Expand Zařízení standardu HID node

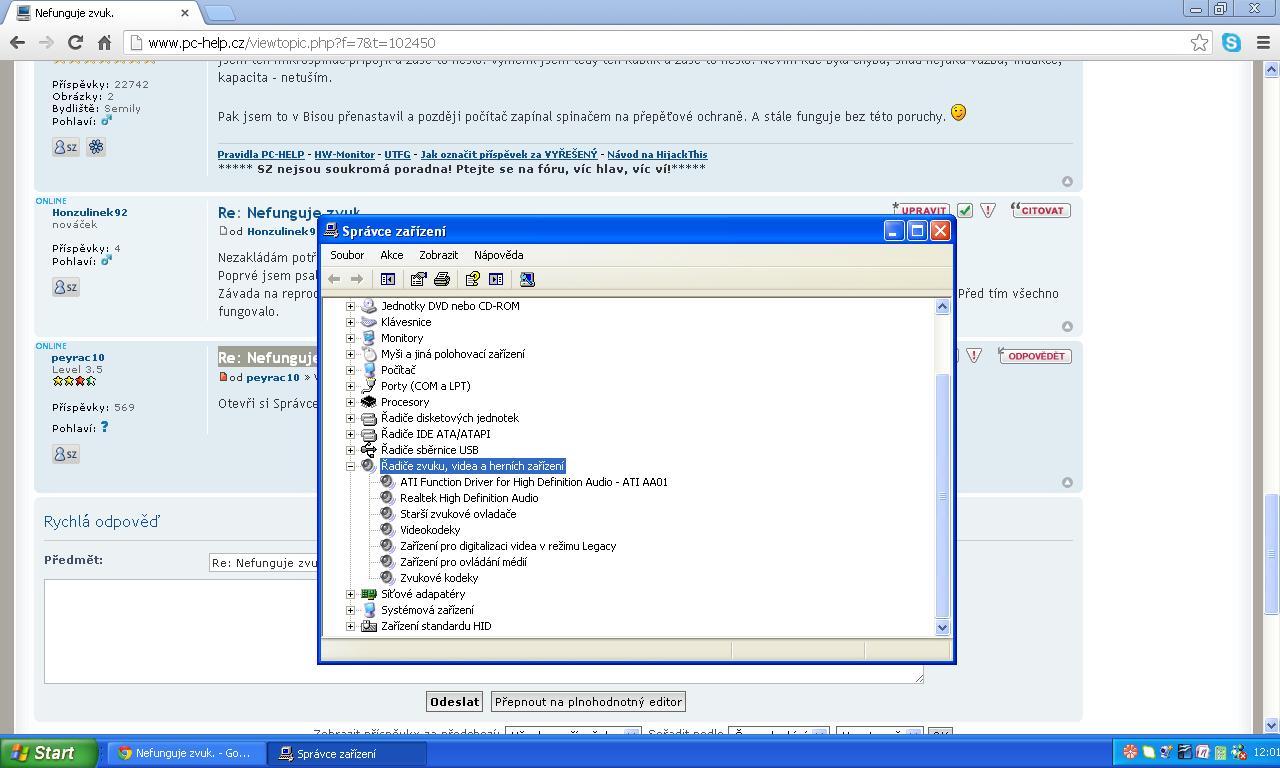[350, 626]
